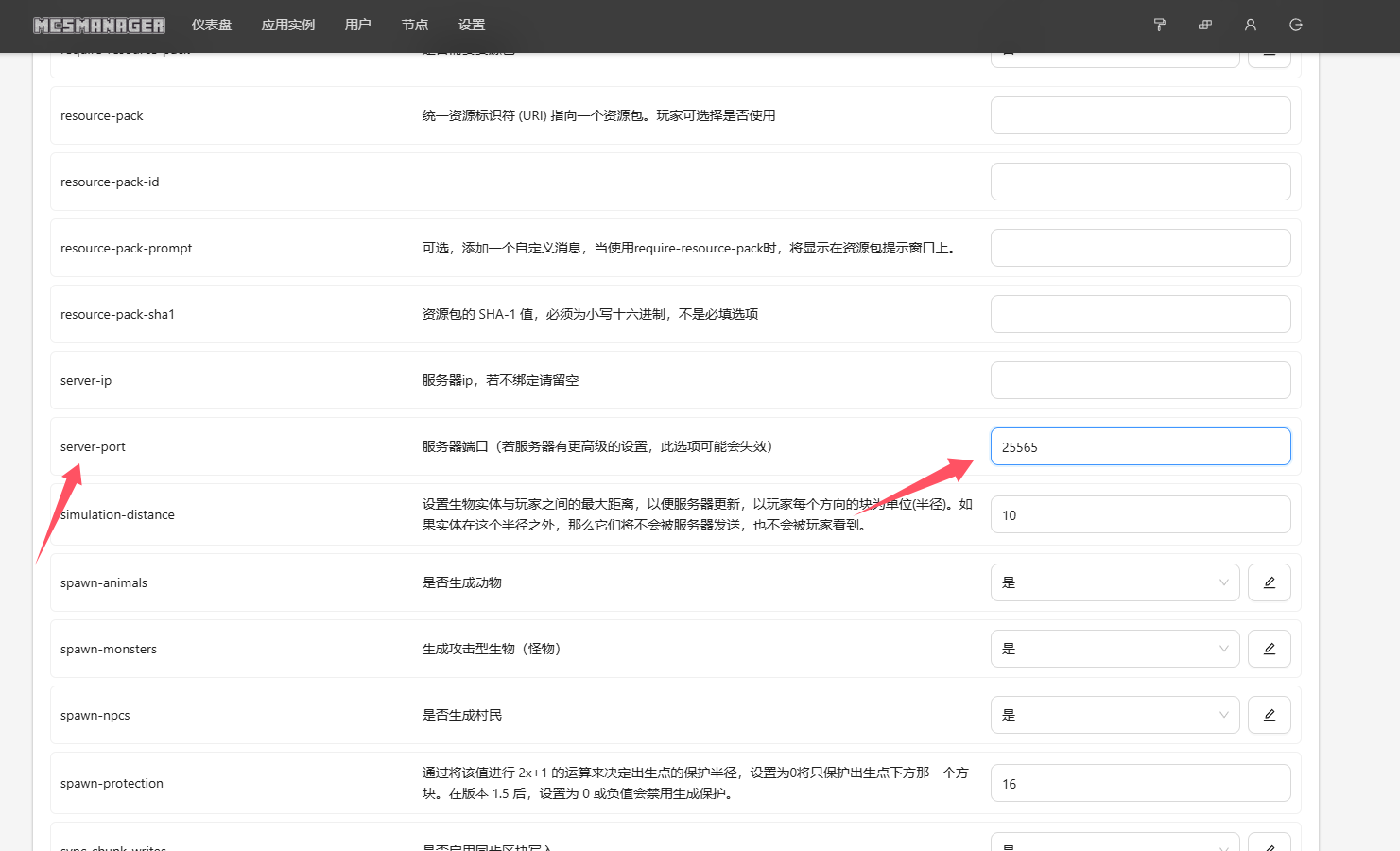Screen dimensions: 1400x851
Task: Open the 设置 settings menu
Action: [471, 25]
